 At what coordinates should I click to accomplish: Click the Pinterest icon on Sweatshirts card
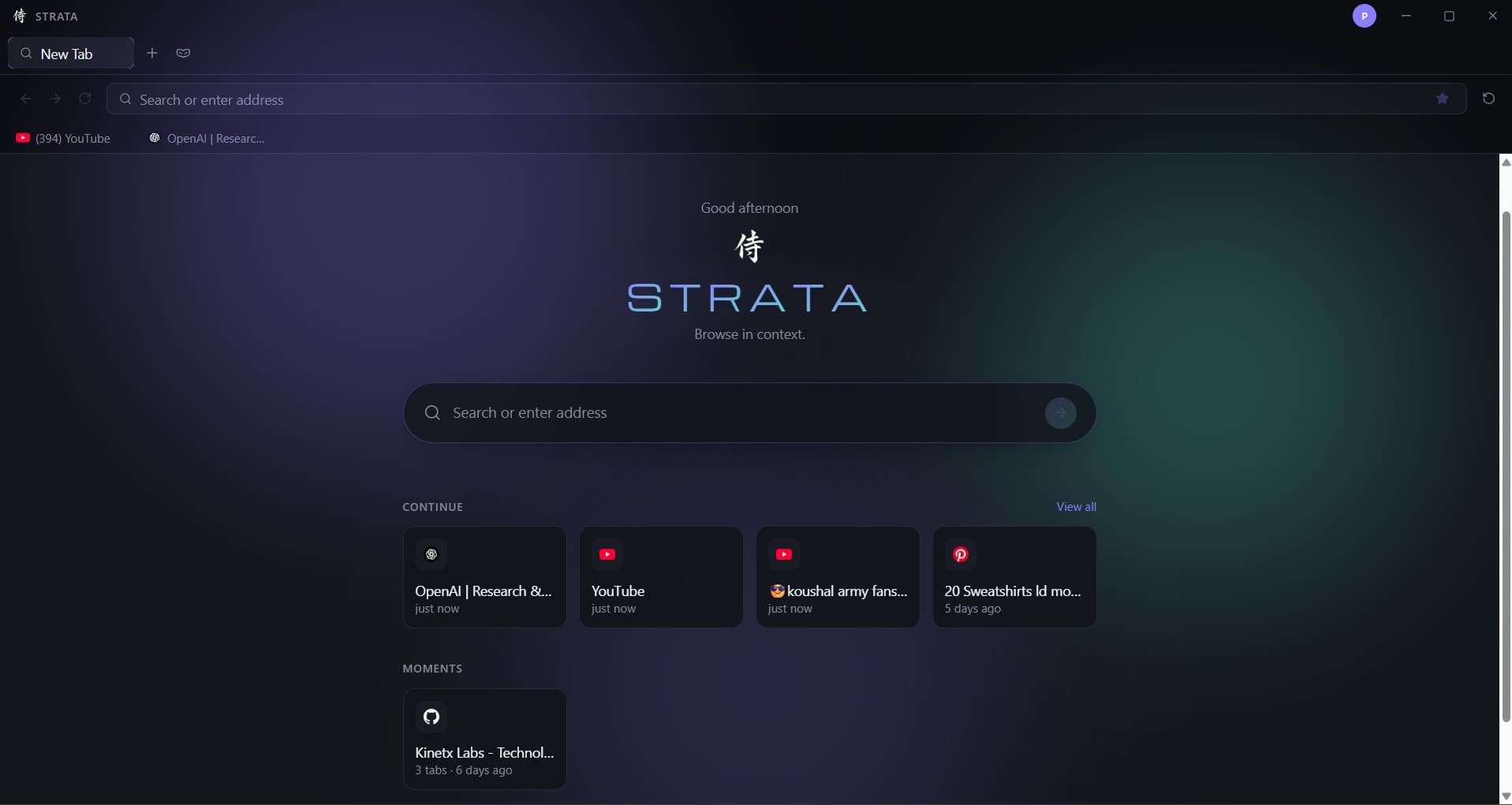(x=961, y=554)
